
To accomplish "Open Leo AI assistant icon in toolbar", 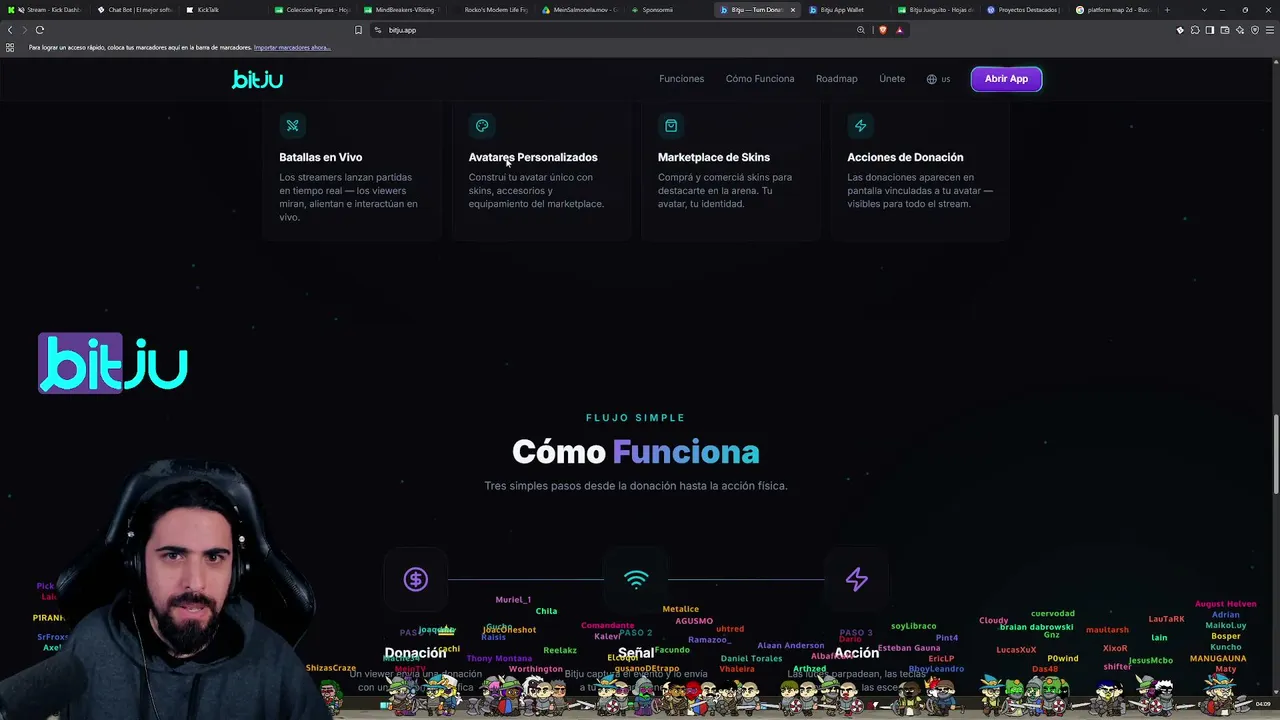I will 1240,30.
